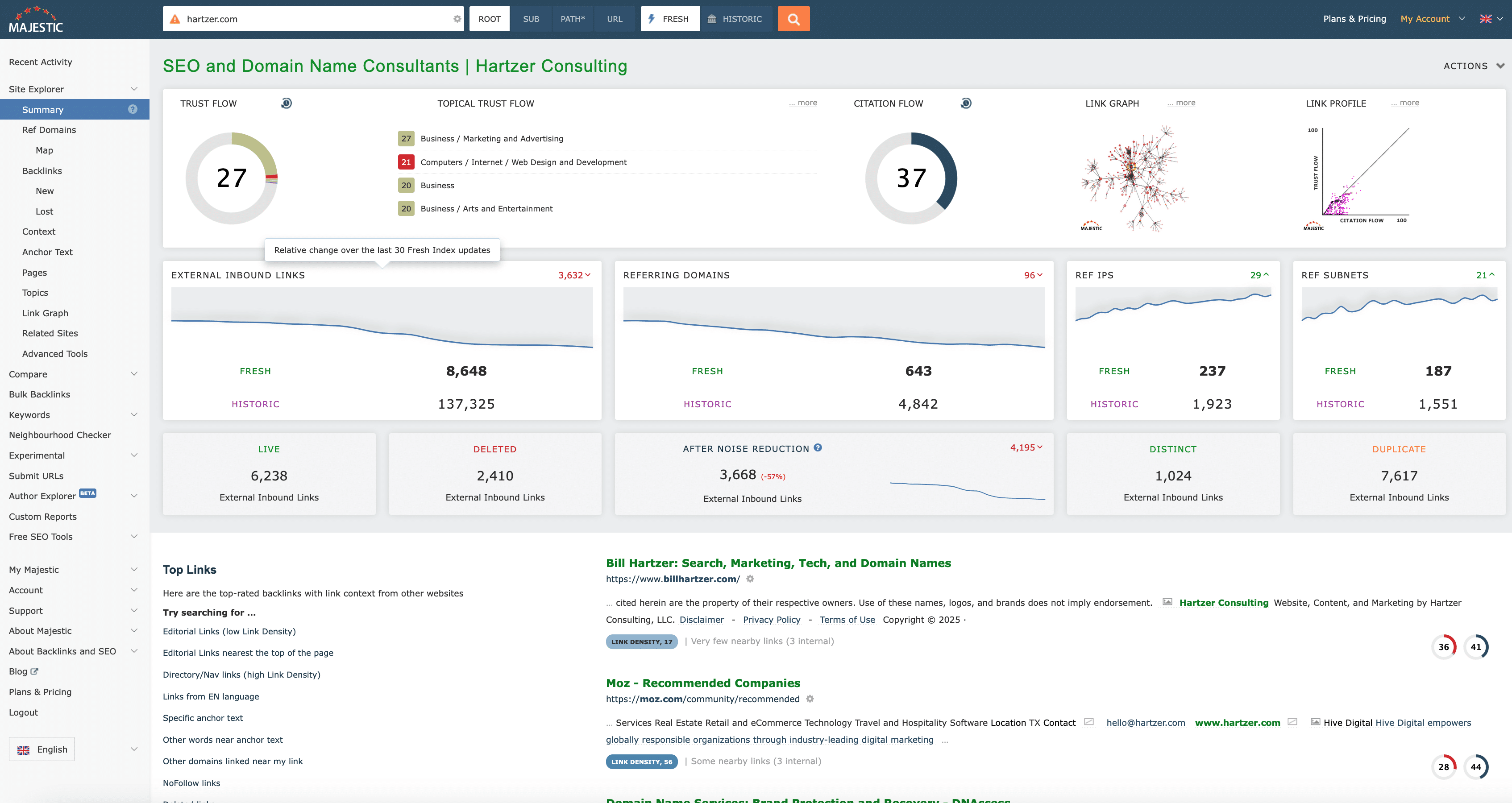
Task: Click the Trust Flow 27 donut chart
Action: tap(231, 178)
